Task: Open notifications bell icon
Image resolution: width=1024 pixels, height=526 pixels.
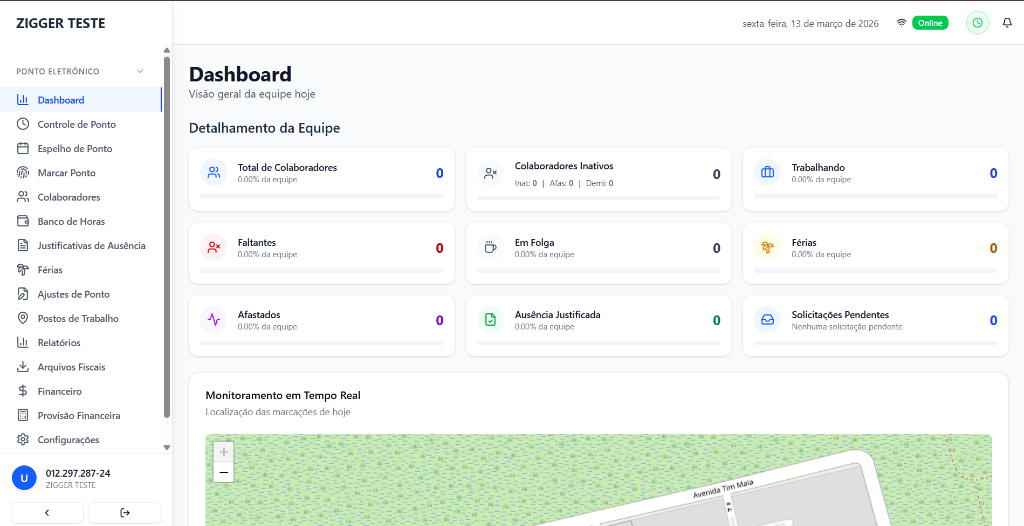Action: click(x=1007, y=23)
